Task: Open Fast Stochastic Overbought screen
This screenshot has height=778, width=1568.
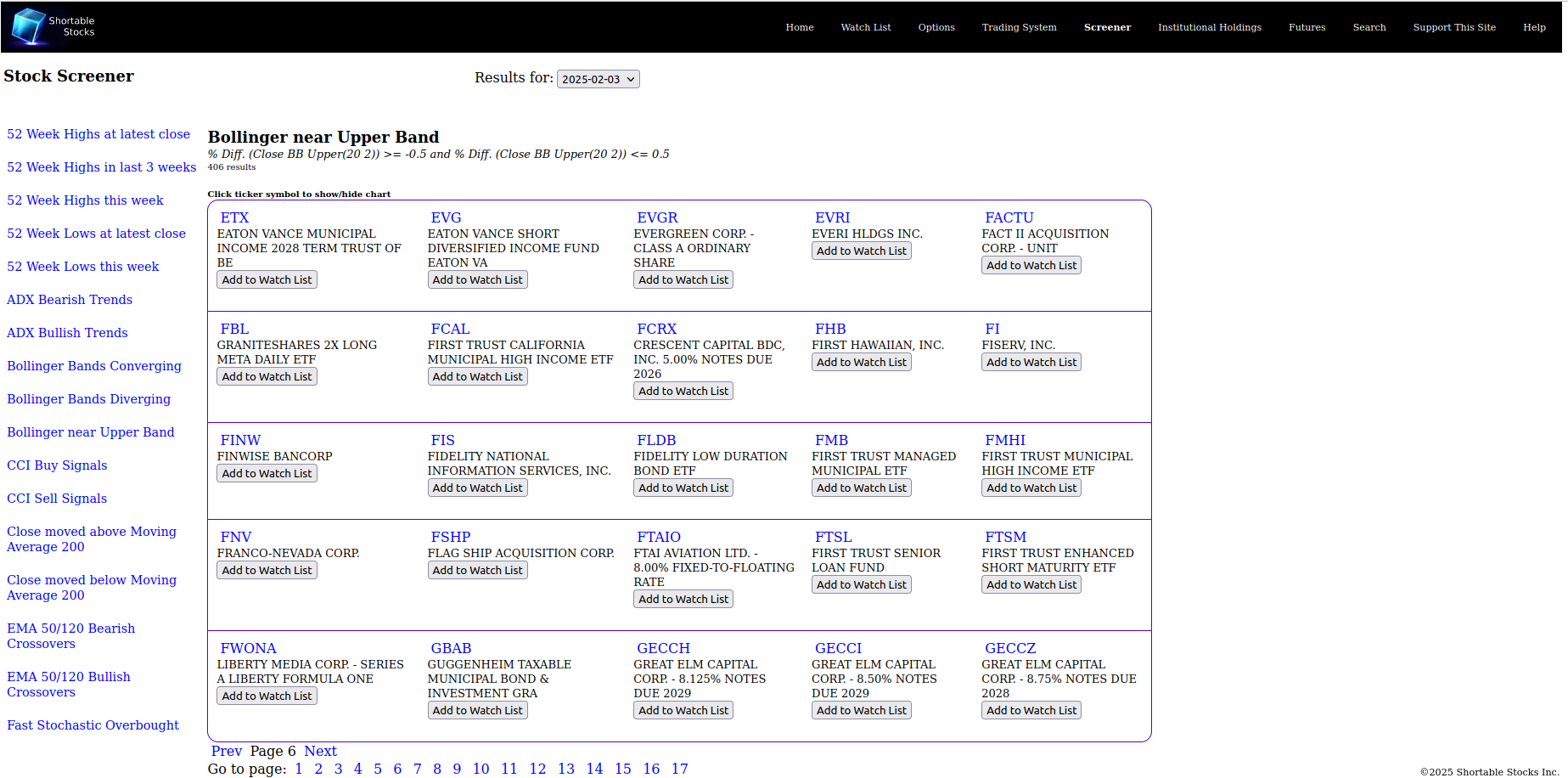Action: click(x=93, y=725)
